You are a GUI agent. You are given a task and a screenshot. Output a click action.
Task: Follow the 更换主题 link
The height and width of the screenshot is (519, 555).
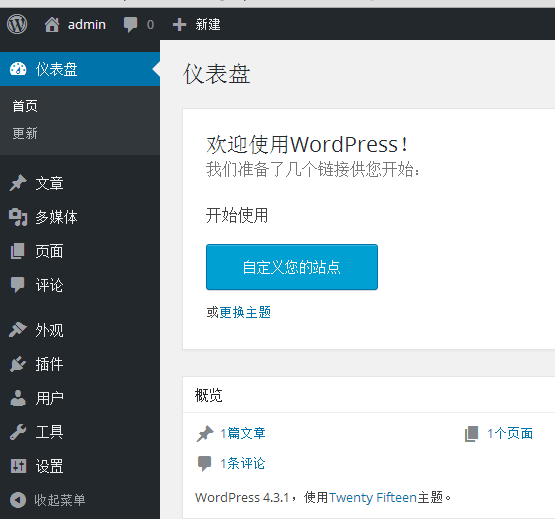coord(245,312)
